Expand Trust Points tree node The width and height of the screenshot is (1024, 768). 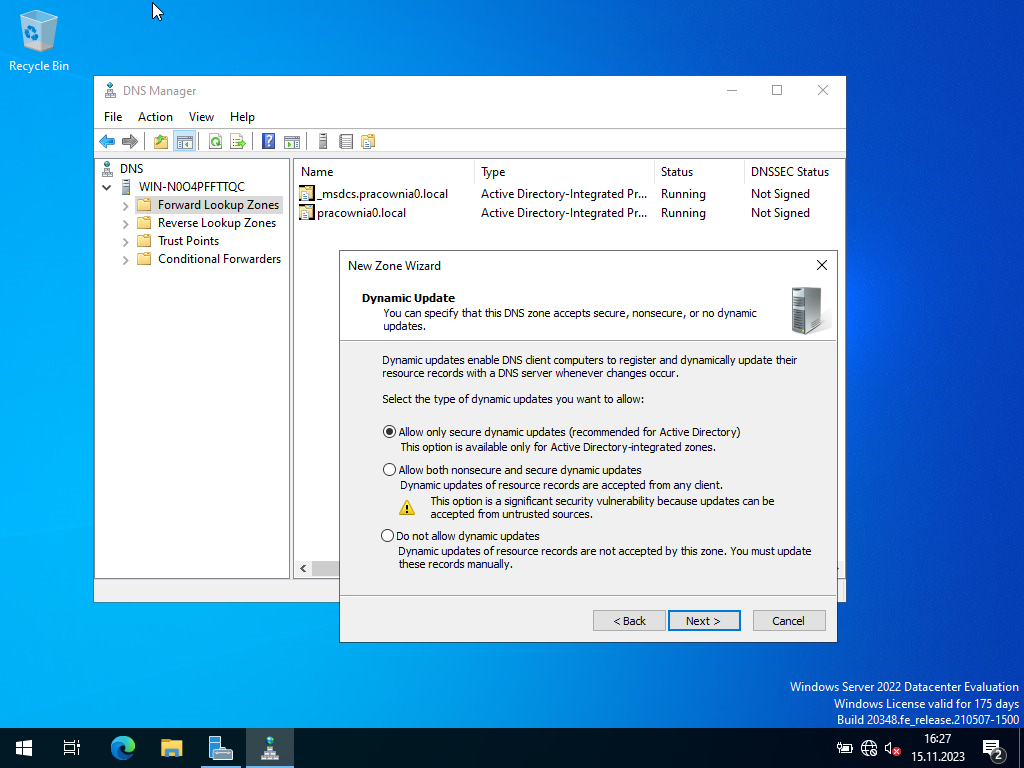click(125, 242)
